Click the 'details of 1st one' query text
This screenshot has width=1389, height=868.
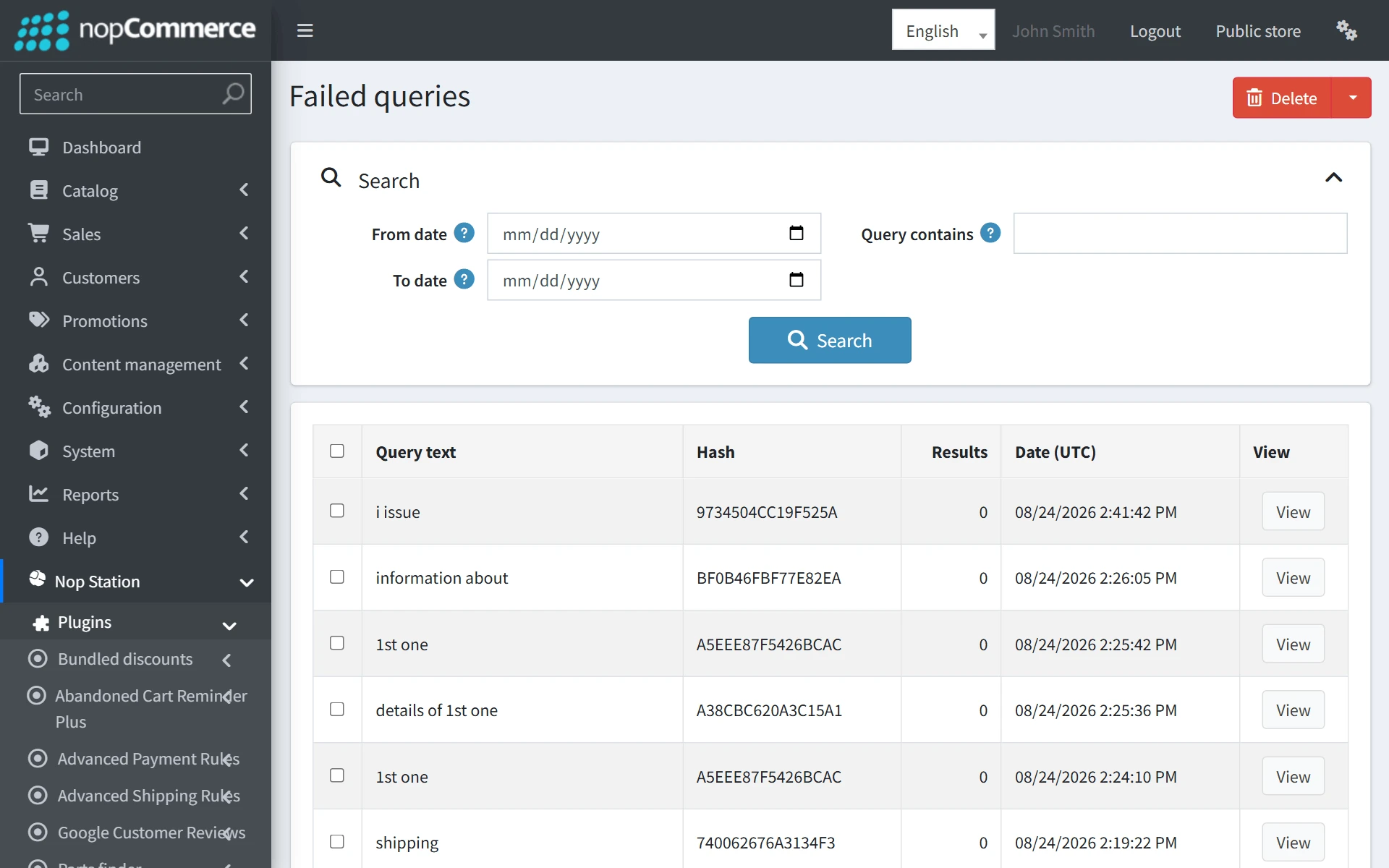click(x=436, y=710)
